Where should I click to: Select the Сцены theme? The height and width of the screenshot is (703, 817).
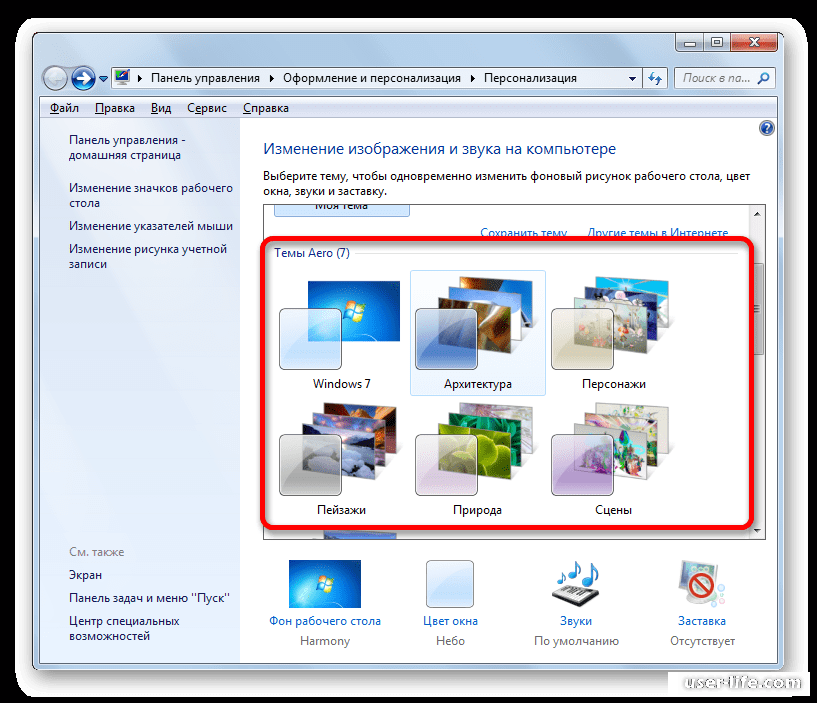coord(614,460)
